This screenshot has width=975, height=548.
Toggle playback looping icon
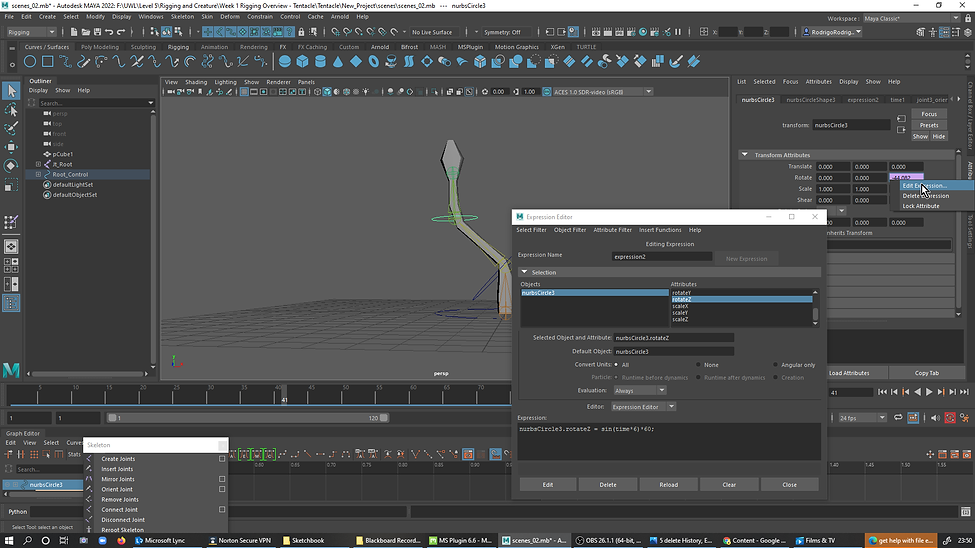pyautogui.click(x=898, y=418)
